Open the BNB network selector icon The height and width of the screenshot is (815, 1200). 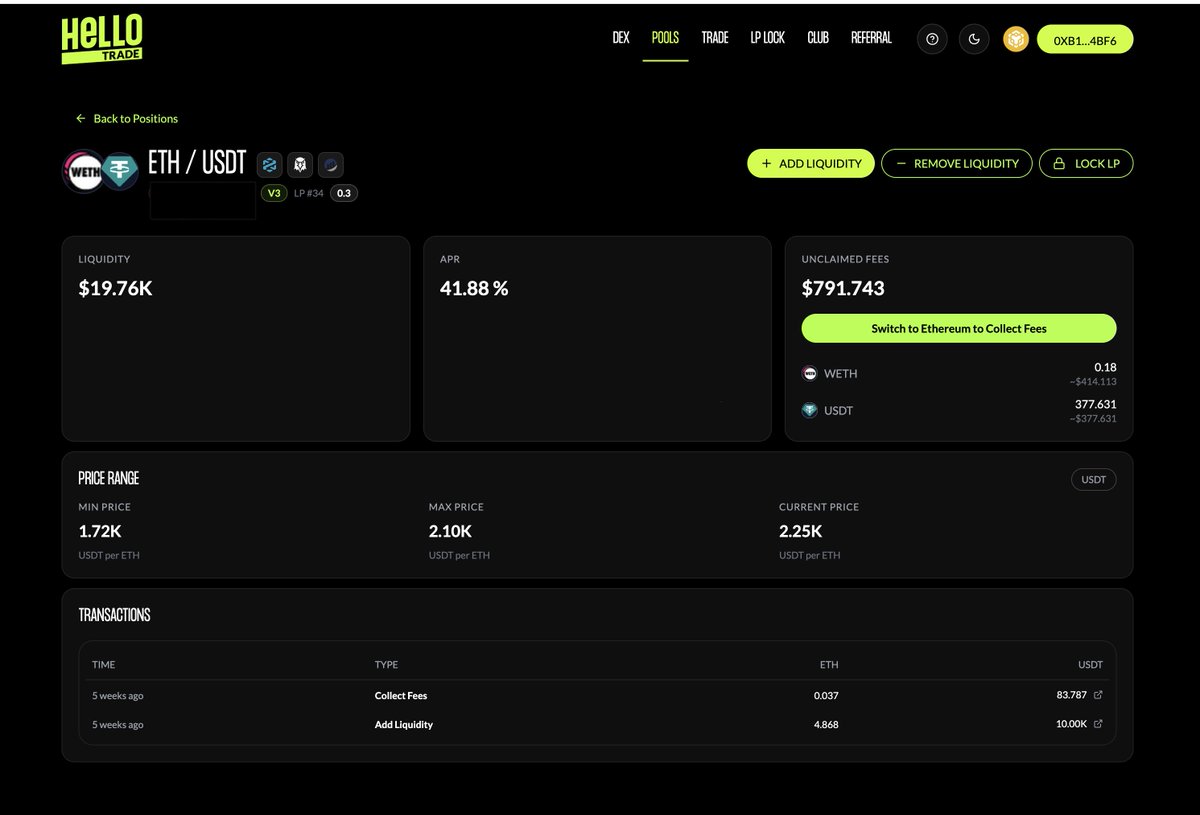tap(1016, 39)
